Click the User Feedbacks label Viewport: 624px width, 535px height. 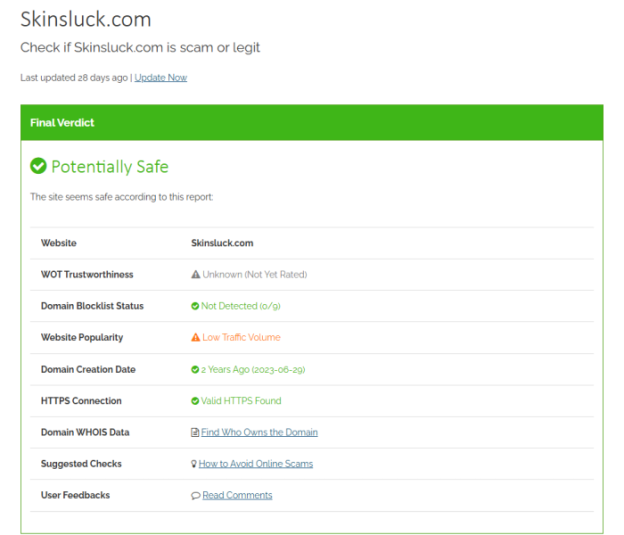pyautogui.click(x=76, y=495)
